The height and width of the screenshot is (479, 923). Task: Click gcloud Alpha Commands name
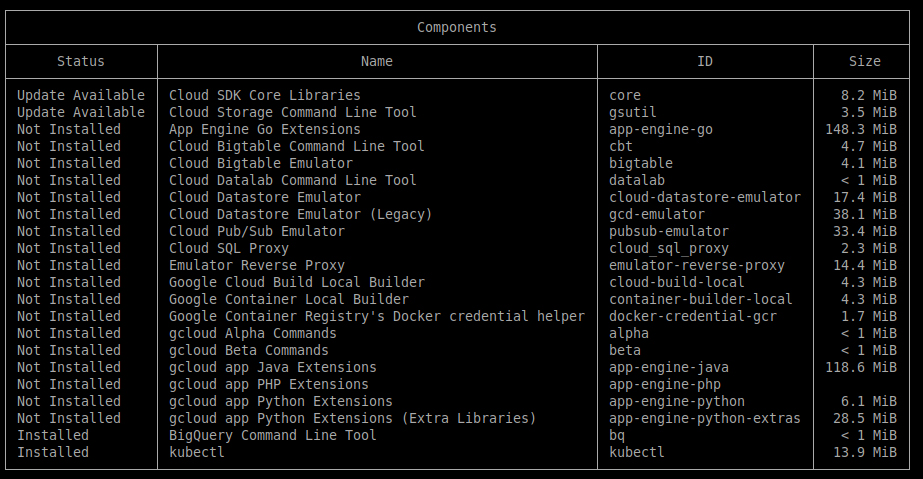pos(252,333)
